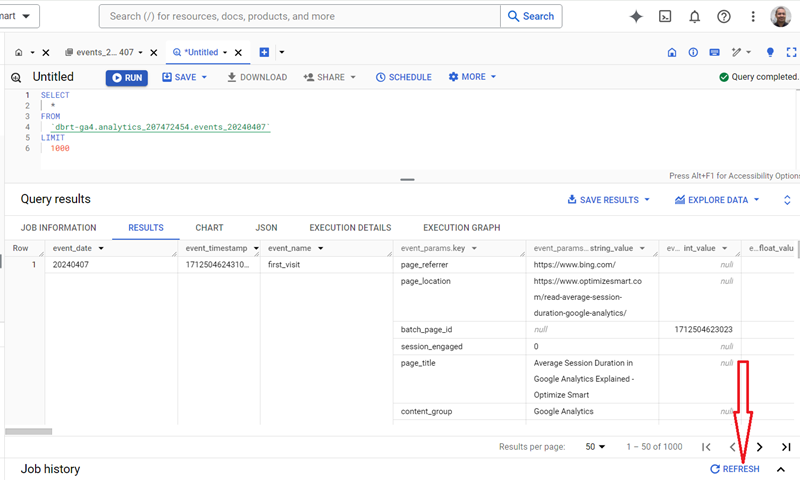
Task: Open the project selector dropdown
Action: click(x=18, y=16)
